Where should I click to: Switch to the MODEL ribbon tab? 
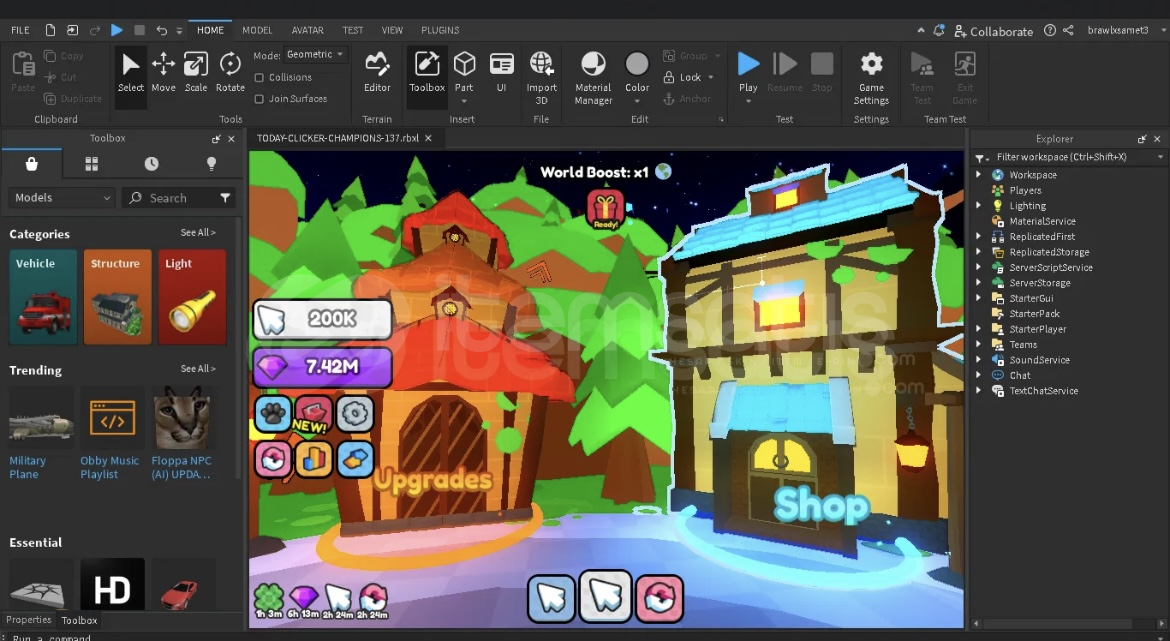point(257,31)
